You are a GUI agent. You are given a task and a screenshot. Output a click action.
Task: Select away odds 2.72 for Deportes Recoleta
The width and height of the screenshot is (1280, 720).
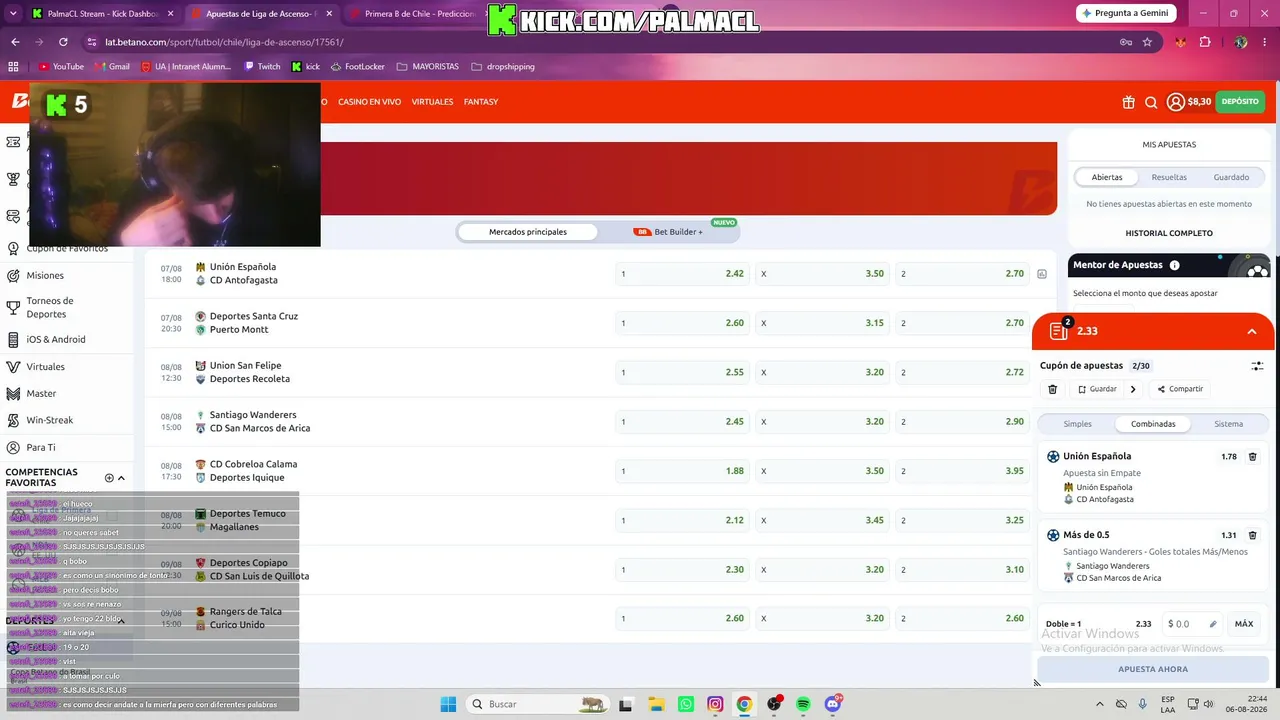point(962,372)
